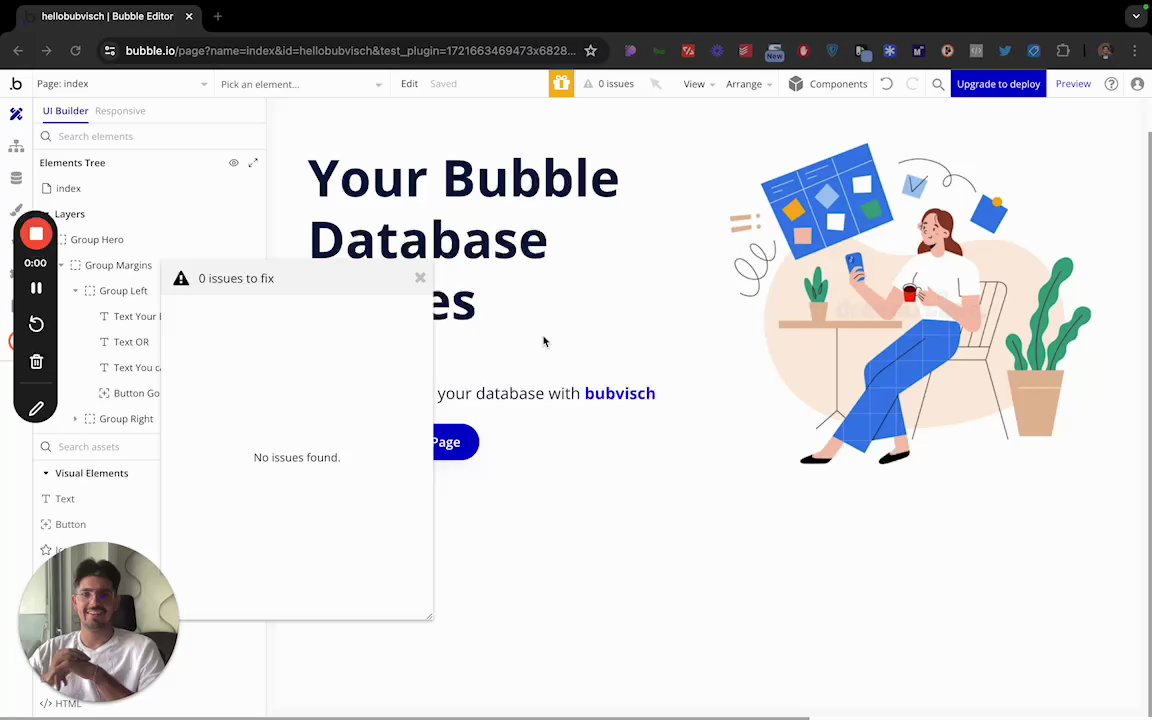
Task: Select Group Hero in elements tree
Action: point(97,240)
